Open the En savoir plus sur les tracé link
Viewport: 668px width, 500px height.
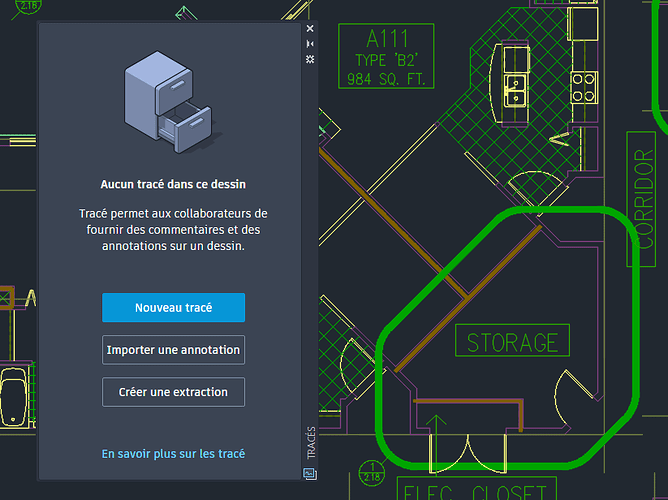click(x=173, y=454)
